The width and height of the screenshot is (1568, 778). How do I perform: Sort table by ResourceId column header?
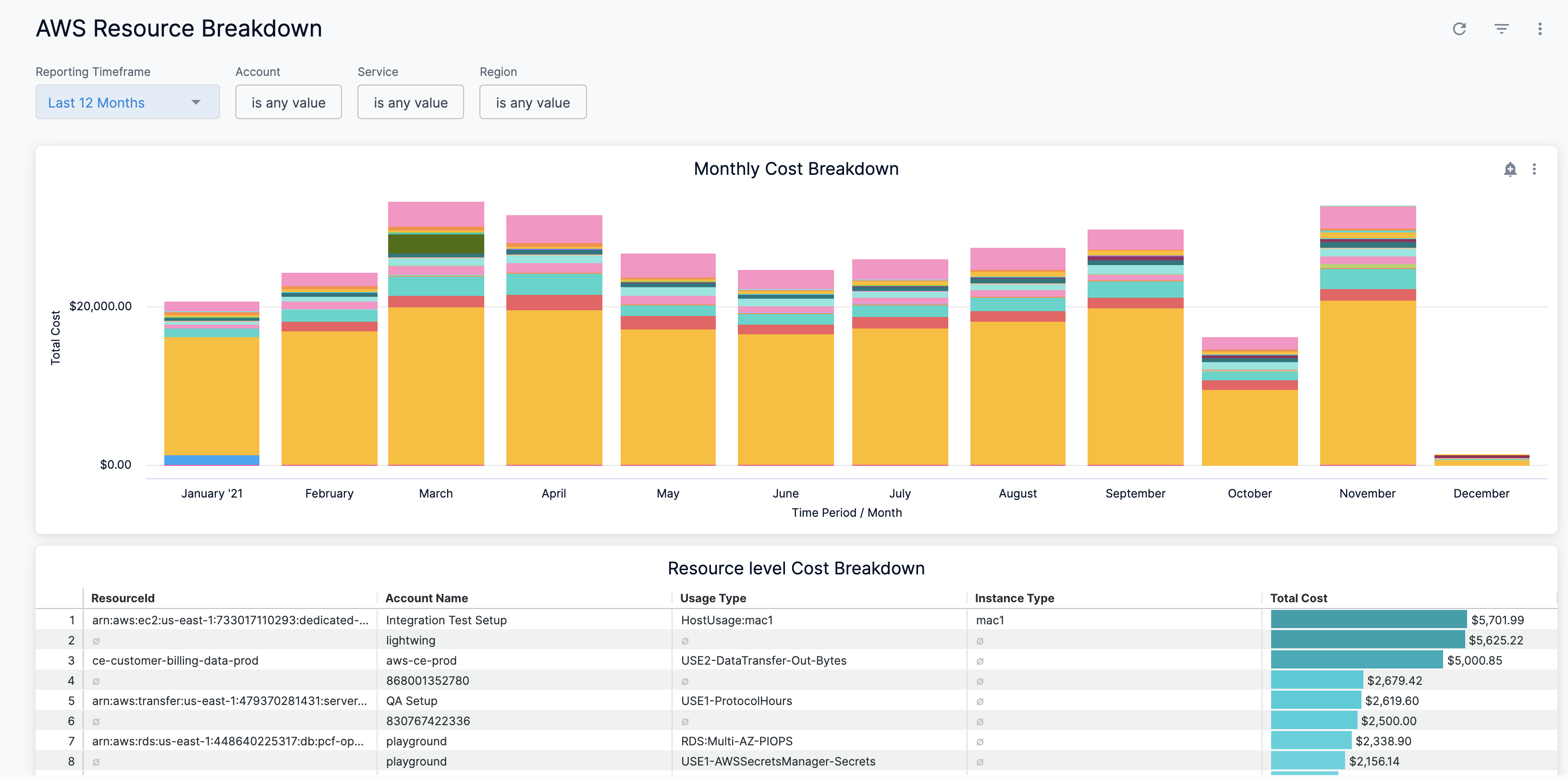click(x=122, y=597)
